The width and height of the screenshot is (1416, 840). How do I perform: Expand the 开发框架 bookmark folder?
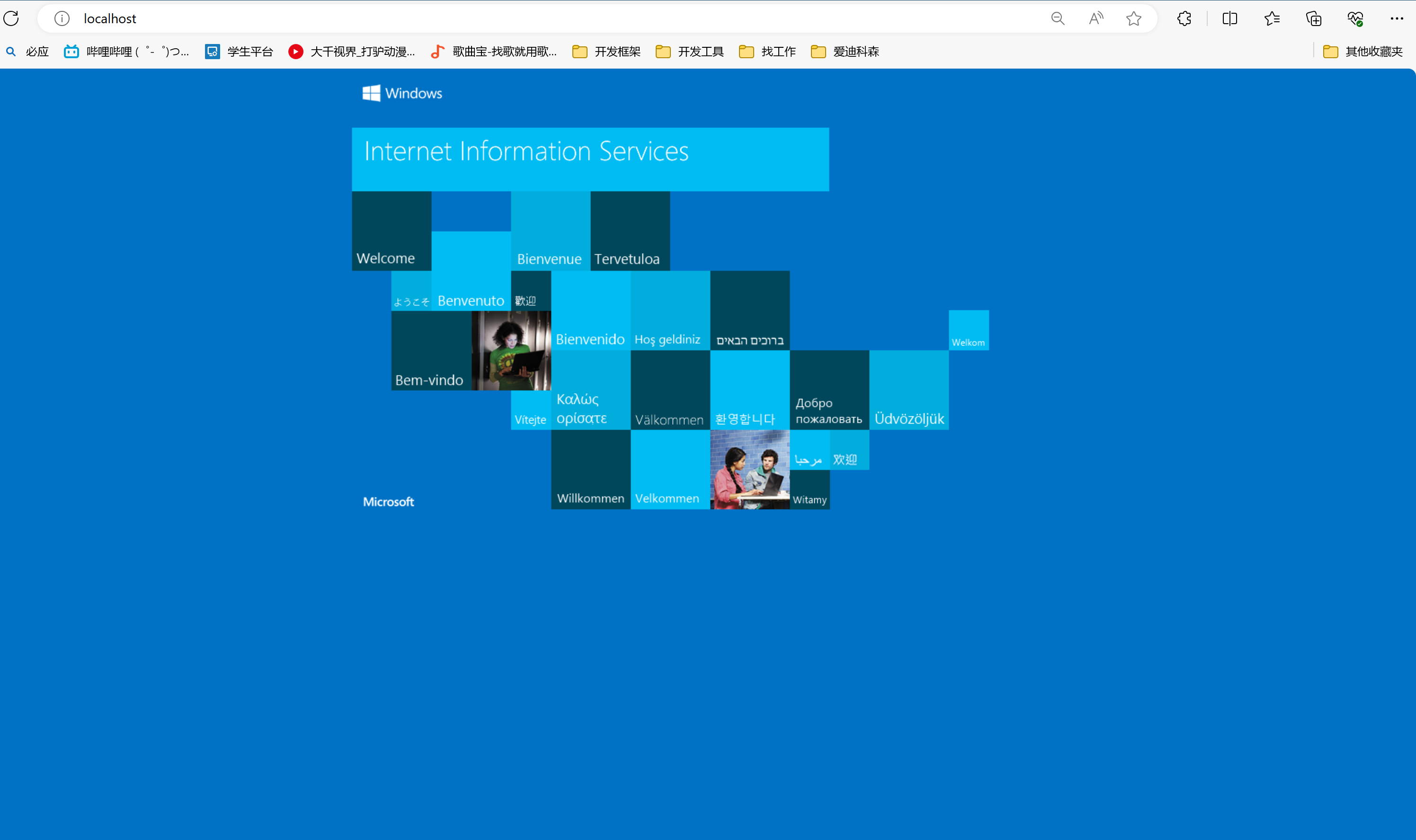[x=606, y=52]
